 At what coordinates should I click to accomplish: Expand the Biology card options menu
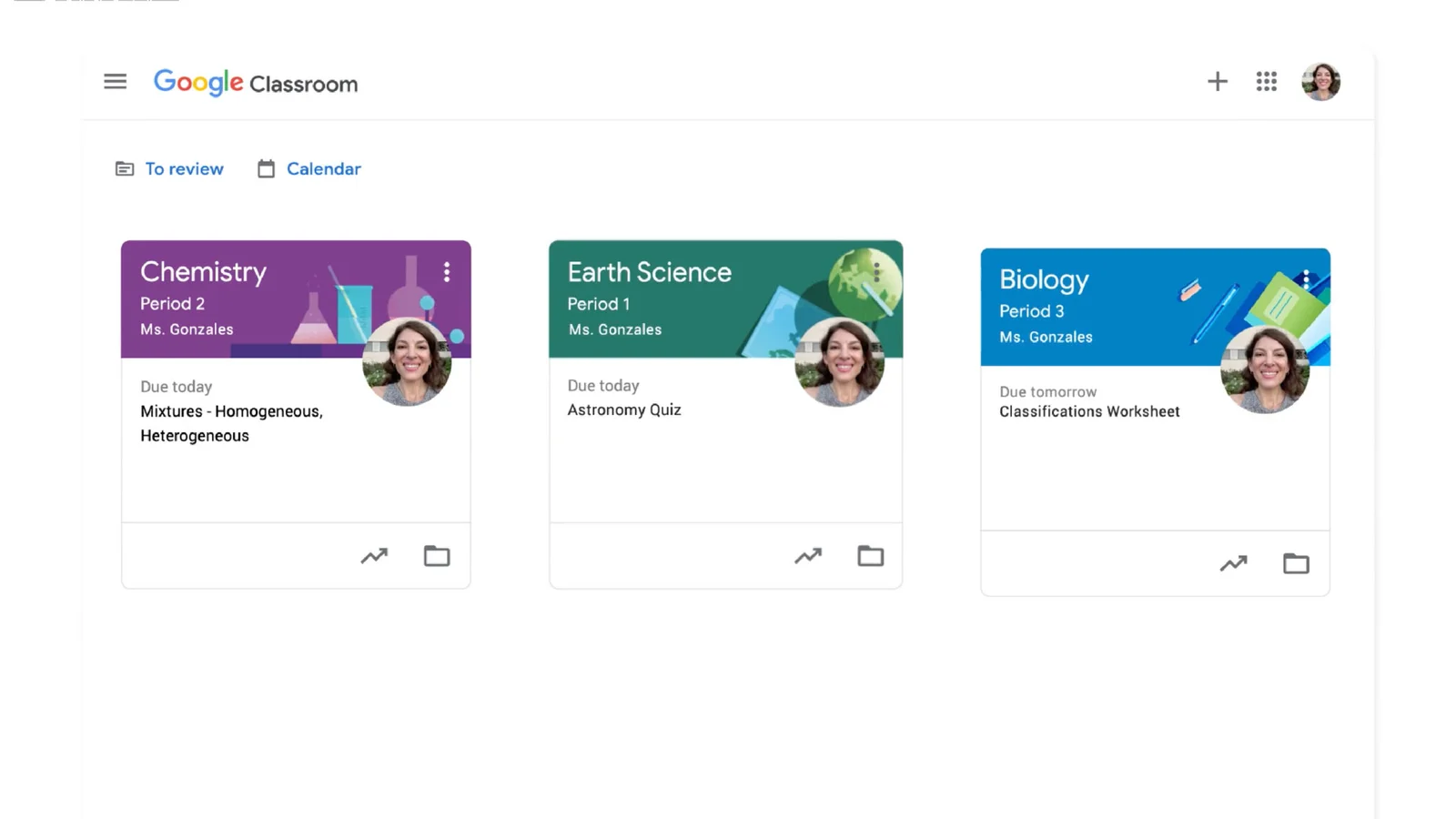[x=1306, y=279]
